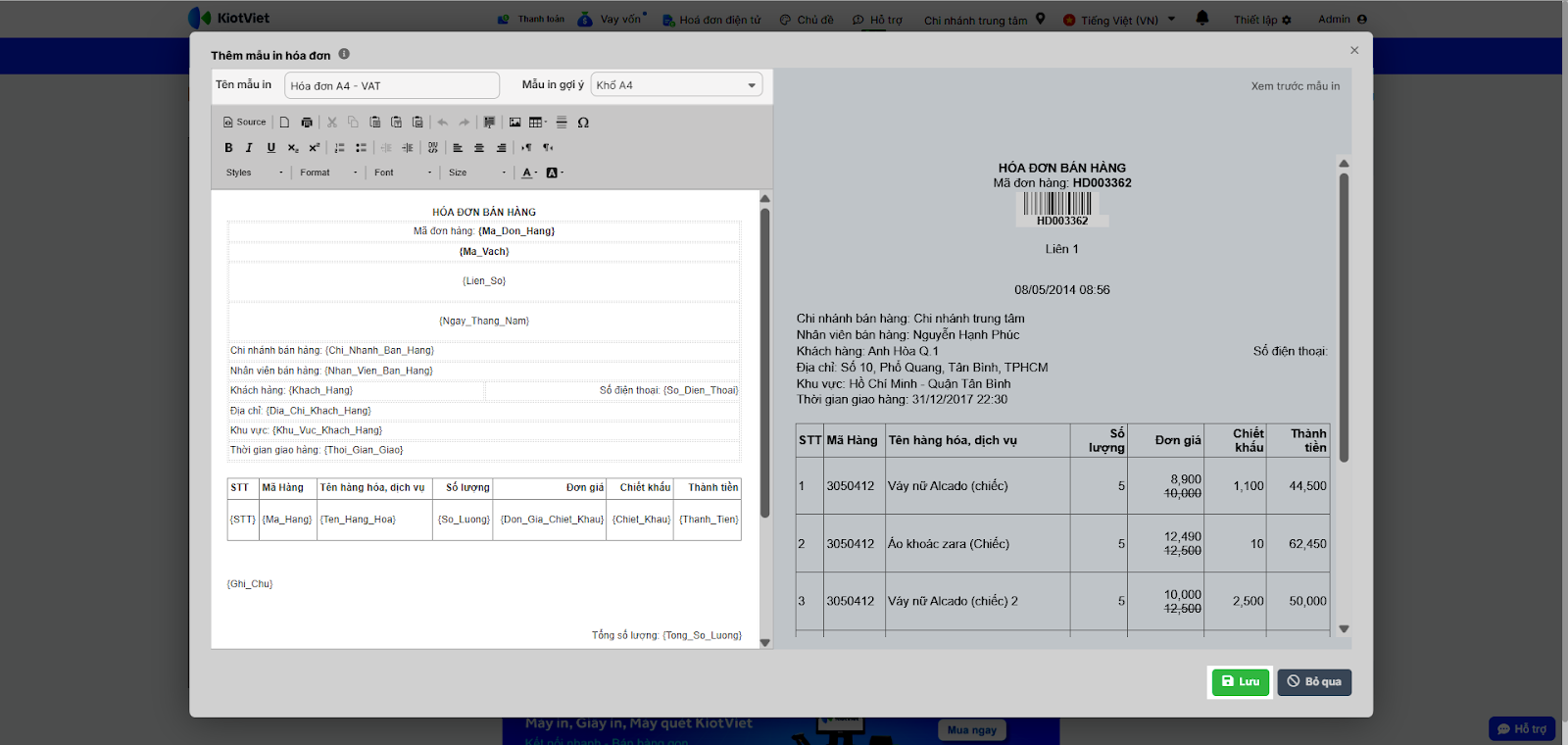
Task: Click the Increase Indent icon
Action: pos(408,148)
